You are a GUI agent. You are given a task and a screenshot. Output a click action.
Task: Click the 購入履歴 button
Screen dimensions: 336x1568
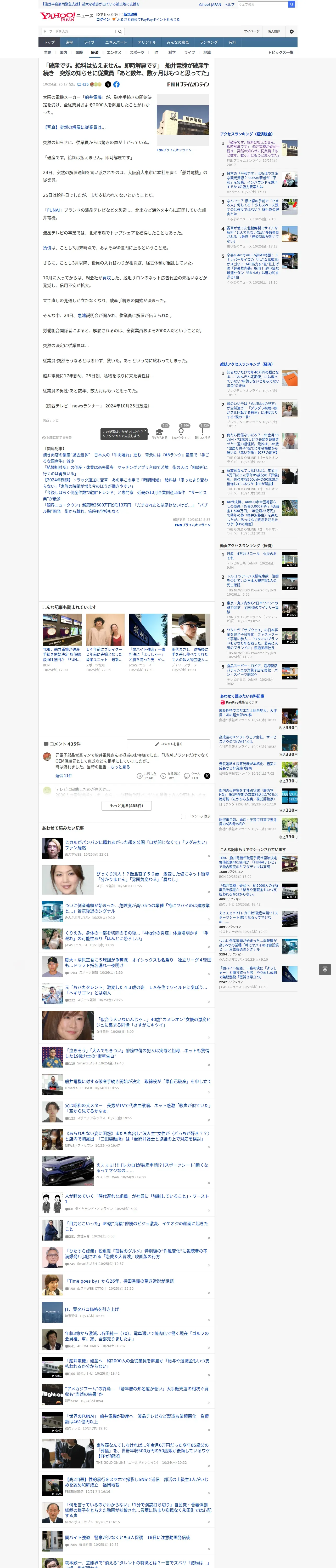click(x=274, y=32)
